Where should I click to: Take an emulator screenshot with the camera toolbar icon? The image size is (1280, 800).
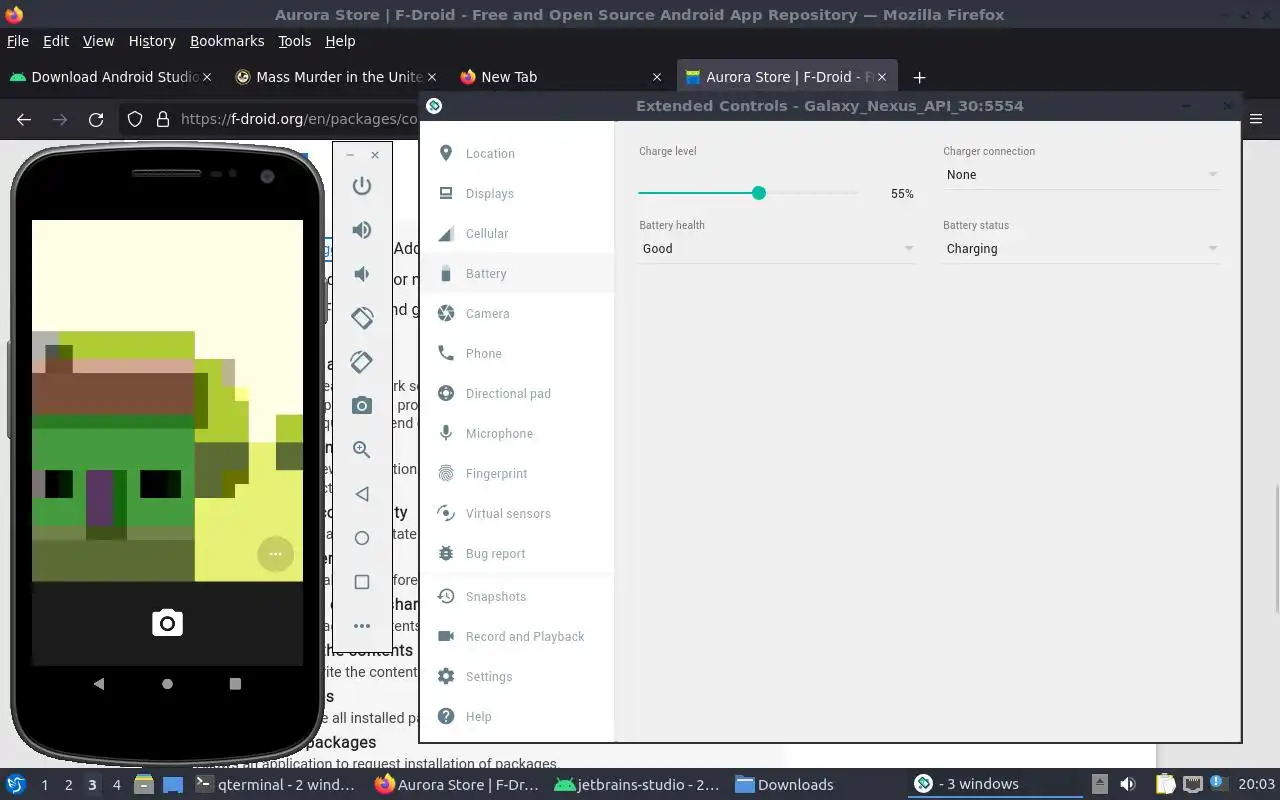(362, 406)
